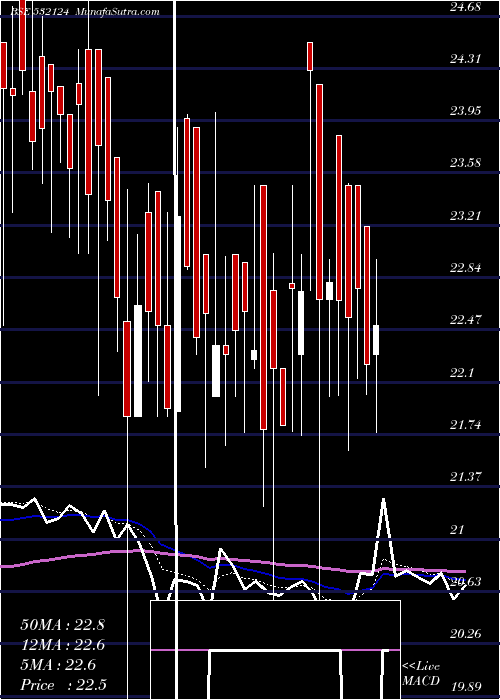Click the 5MA : 22.6 legend entry
This screenshot has width=500, height=700.
point(58,665)
